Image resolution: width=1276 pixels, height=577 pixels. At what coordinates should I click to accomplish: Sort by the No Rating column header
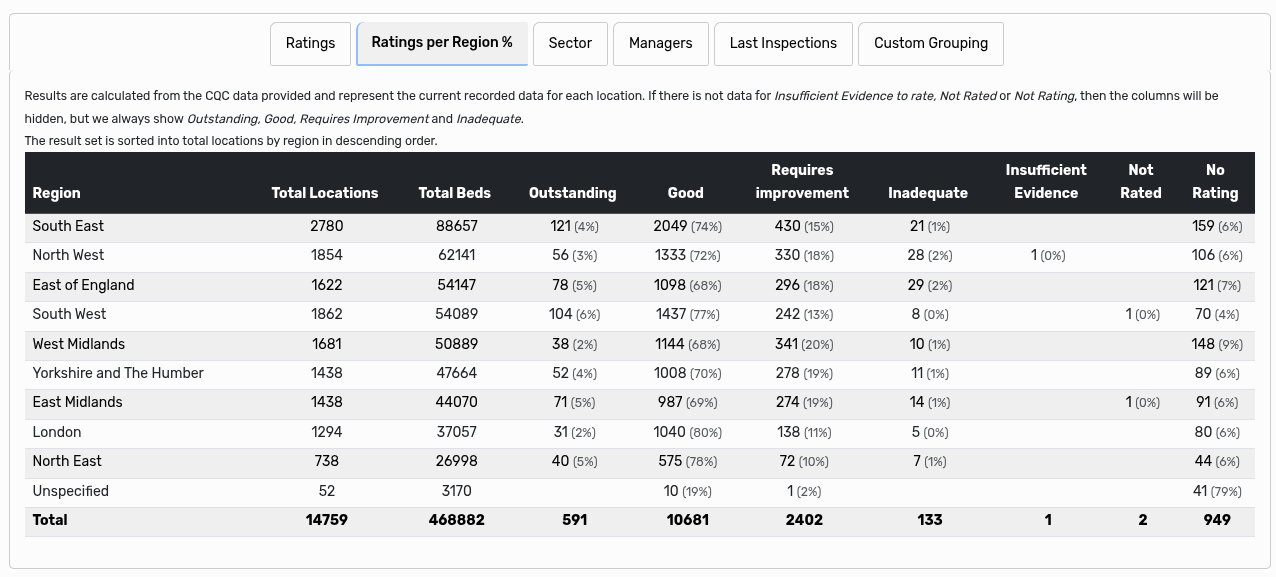coord(1215,182)
